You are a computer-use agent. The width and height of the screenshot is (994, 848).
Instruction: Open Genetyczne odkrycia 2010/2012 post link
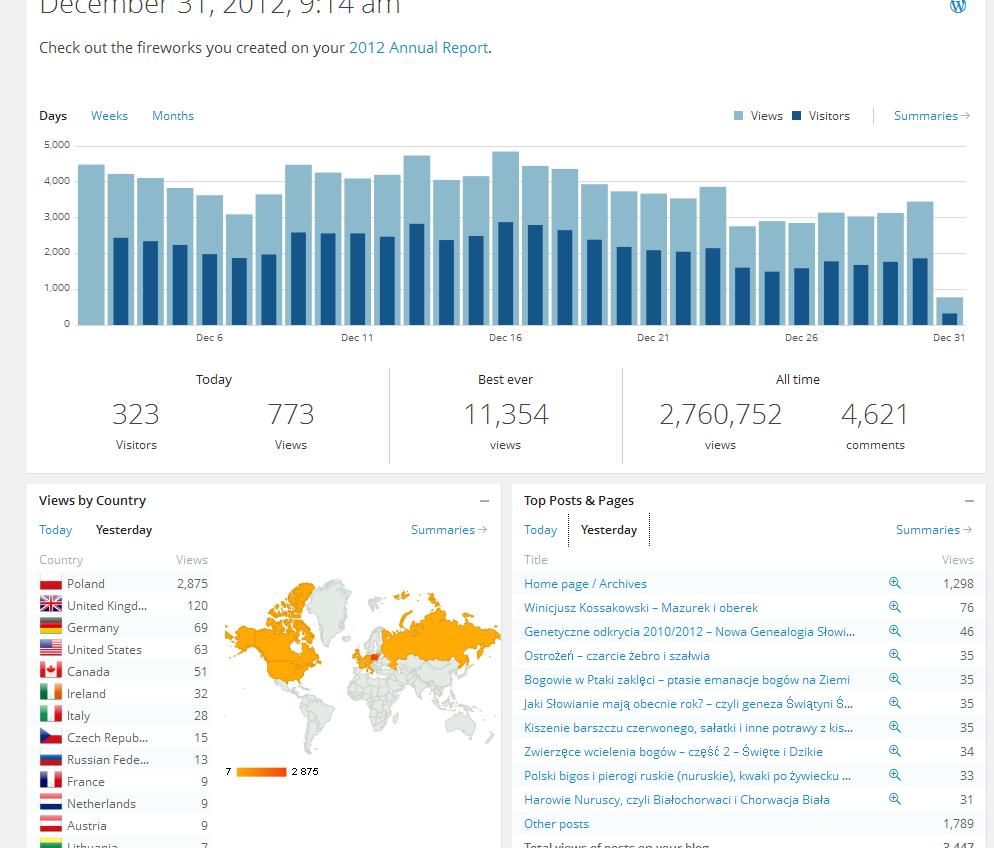pyautogui.click(x=689, y=632)
